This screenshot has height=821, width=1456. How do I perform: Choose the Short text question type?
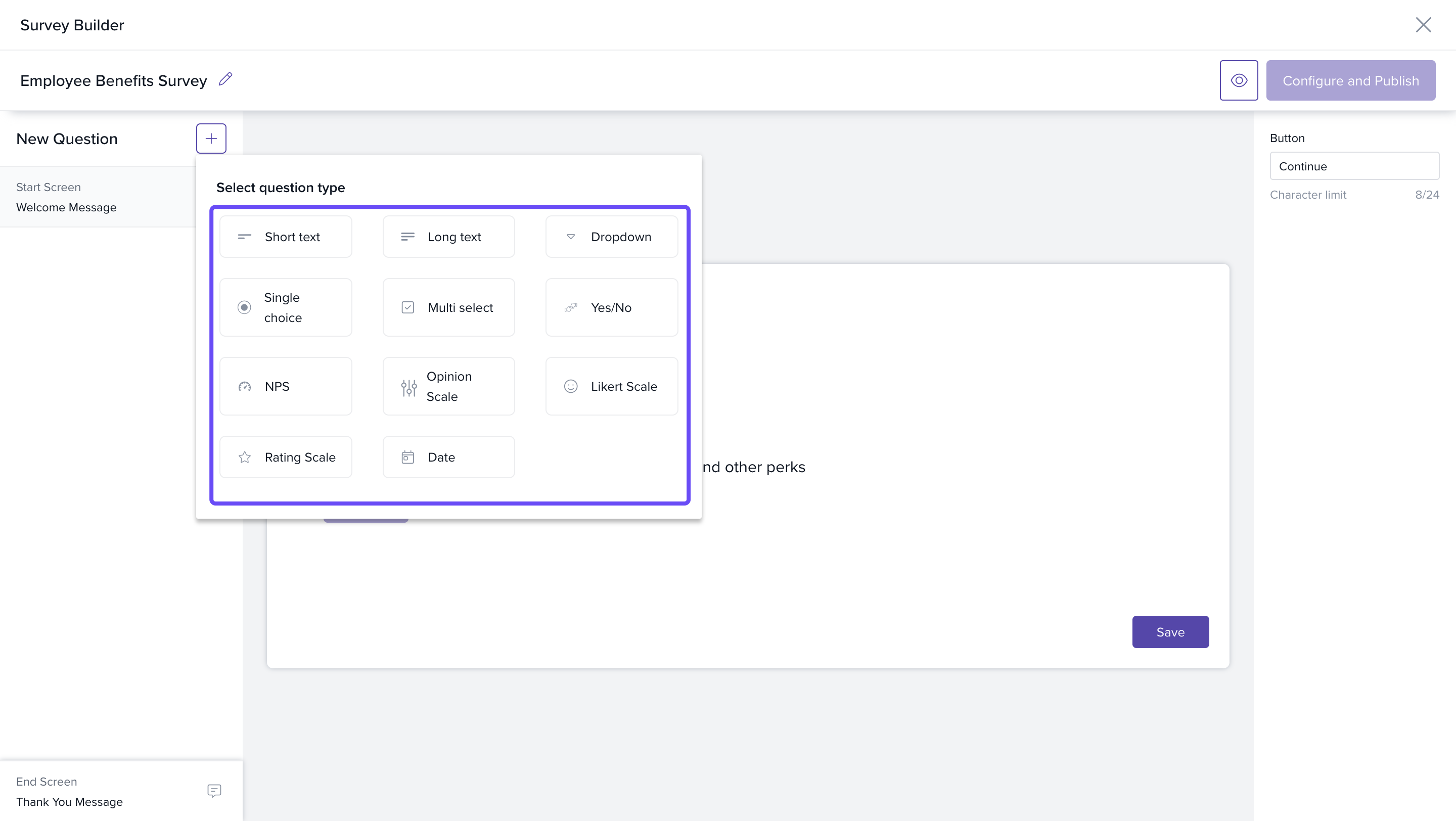coord(286,237)
